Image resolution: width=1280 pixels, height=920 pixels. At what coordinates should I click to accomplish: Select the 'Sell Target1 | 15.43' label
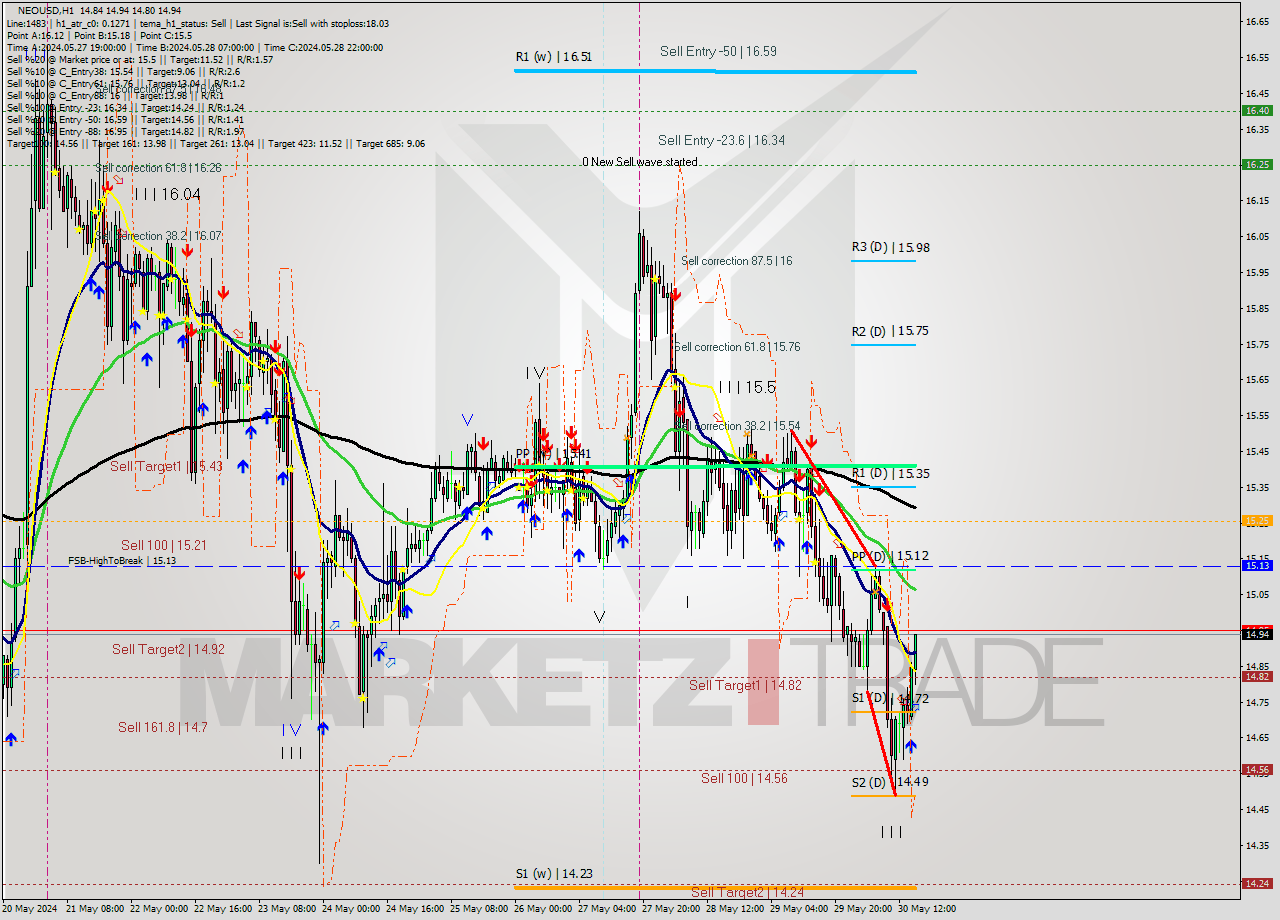tap(166, 467)
